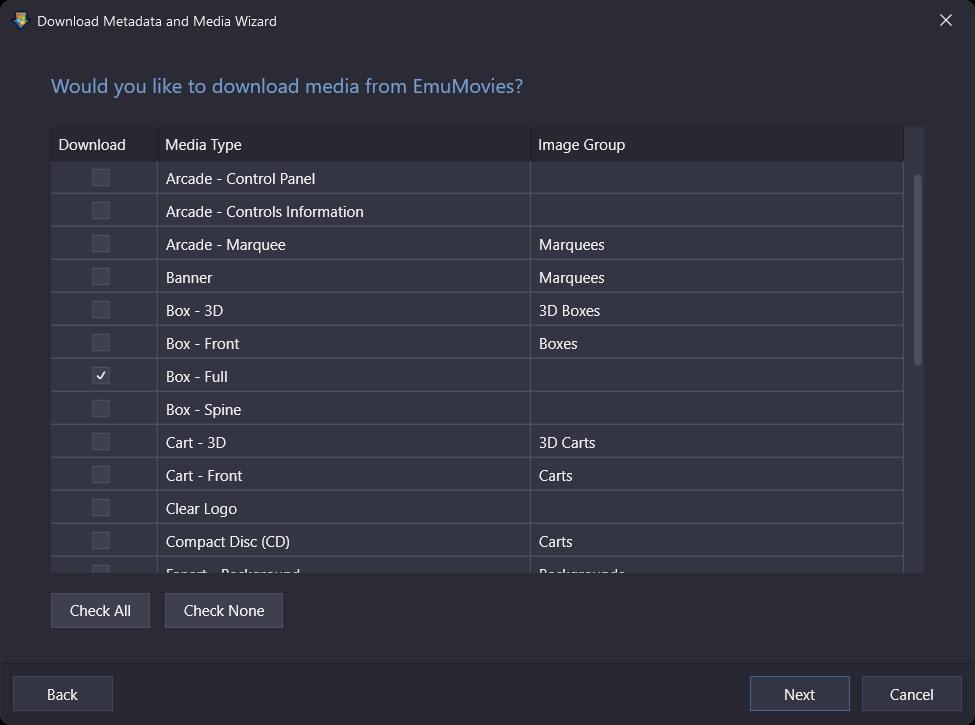Click the Check All button

[x=100, y=611]
